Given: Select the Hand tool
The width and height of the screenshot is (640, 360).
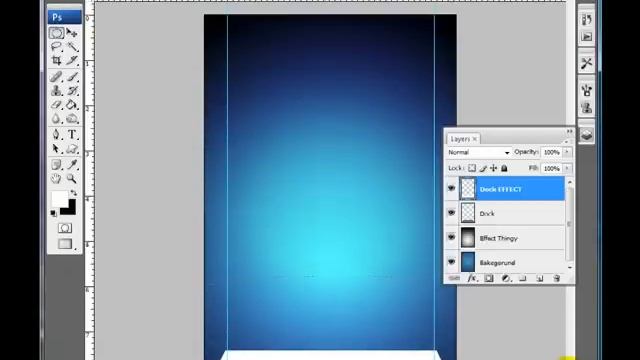Looking at the screenshot, I should (56, 178).
